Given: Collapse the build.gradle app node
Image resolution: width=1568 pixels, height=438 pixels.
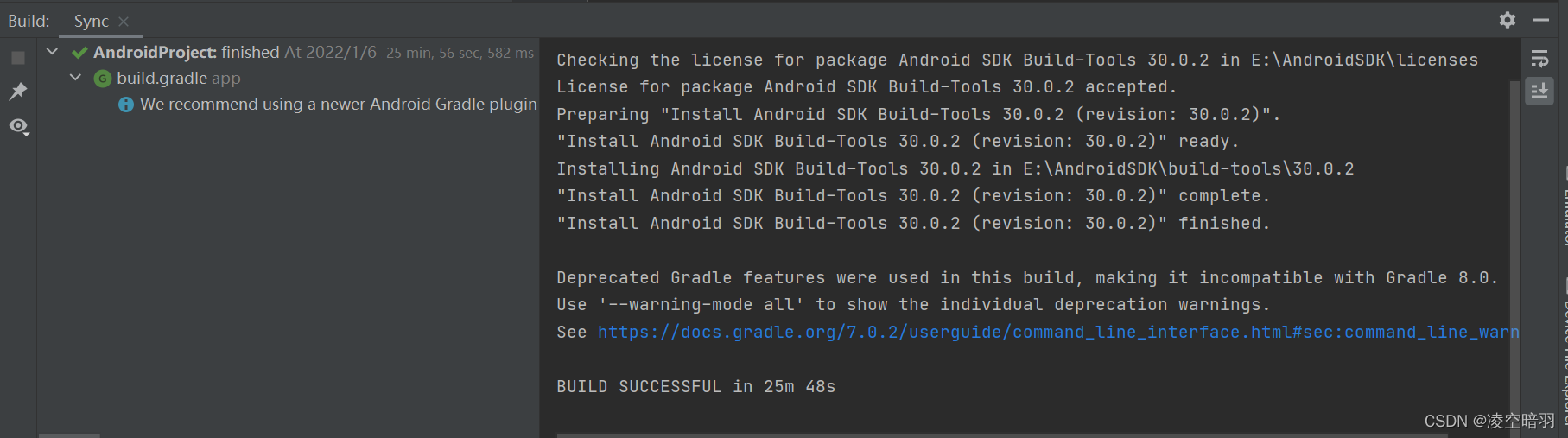Looking at the screenshot, I should 76,78.
